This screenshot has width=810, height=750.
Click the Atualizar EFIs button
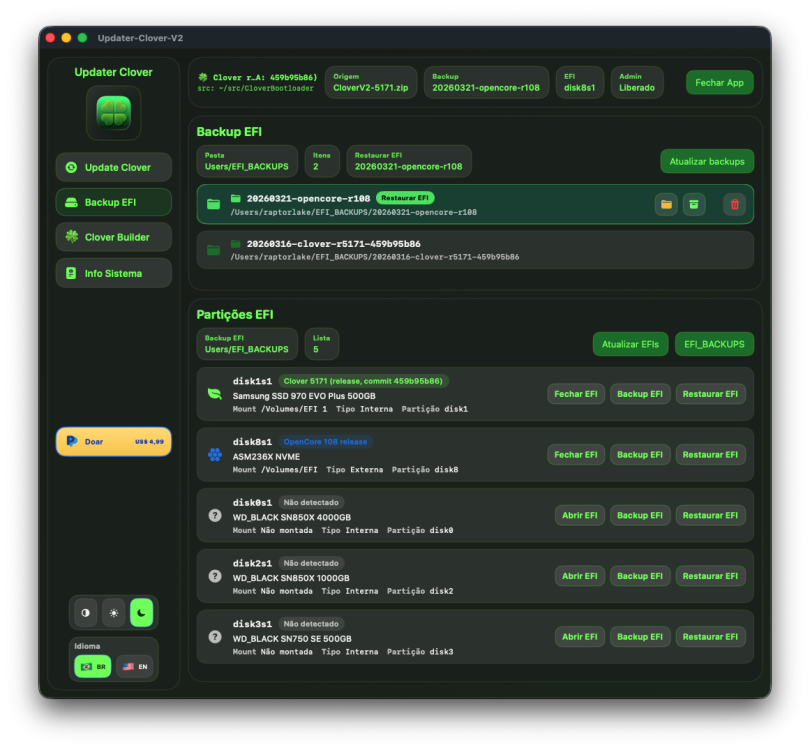click(x=630, y=344)
